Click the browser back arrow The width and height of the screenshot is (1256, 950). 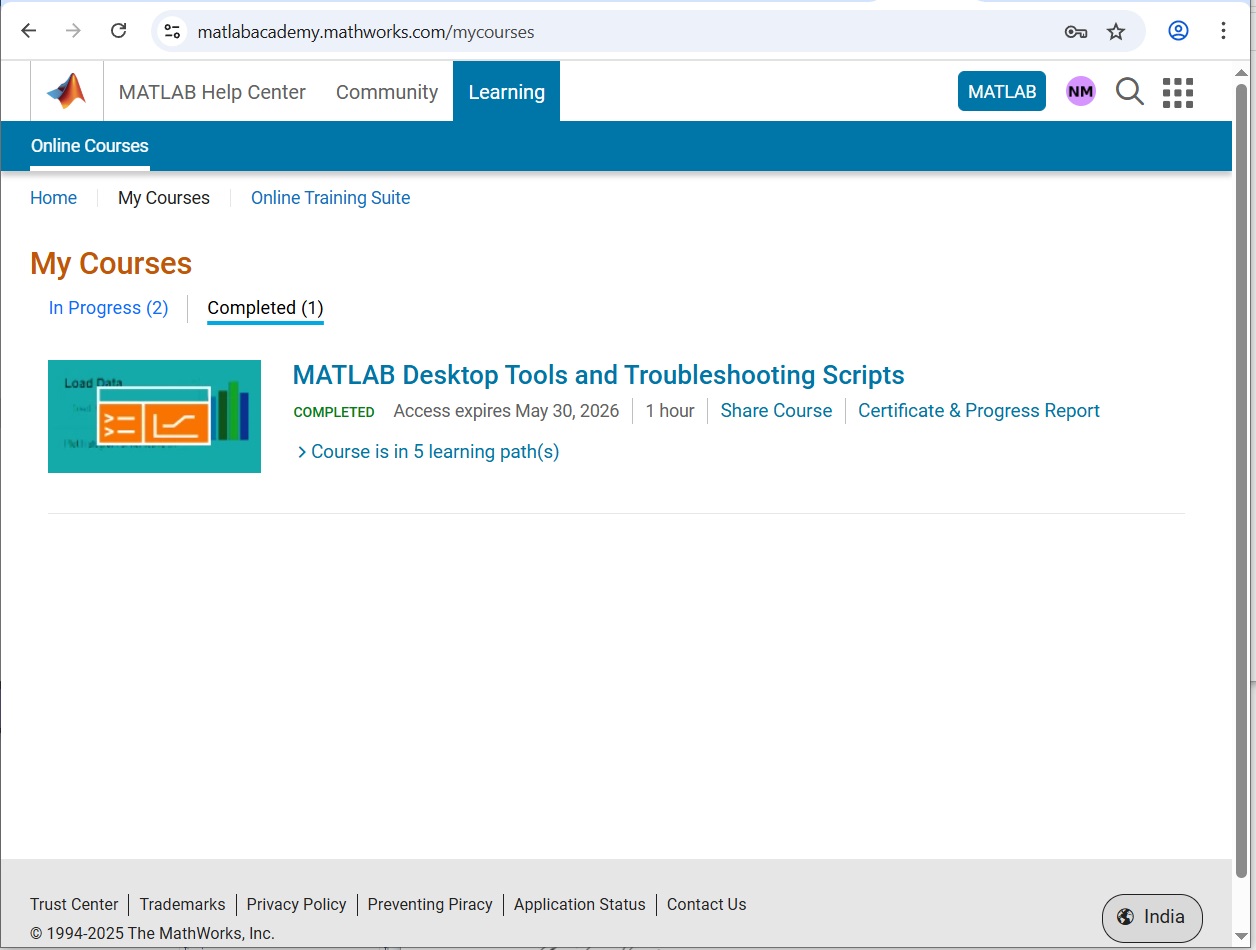pyautogui.click(x=29, y=31)
